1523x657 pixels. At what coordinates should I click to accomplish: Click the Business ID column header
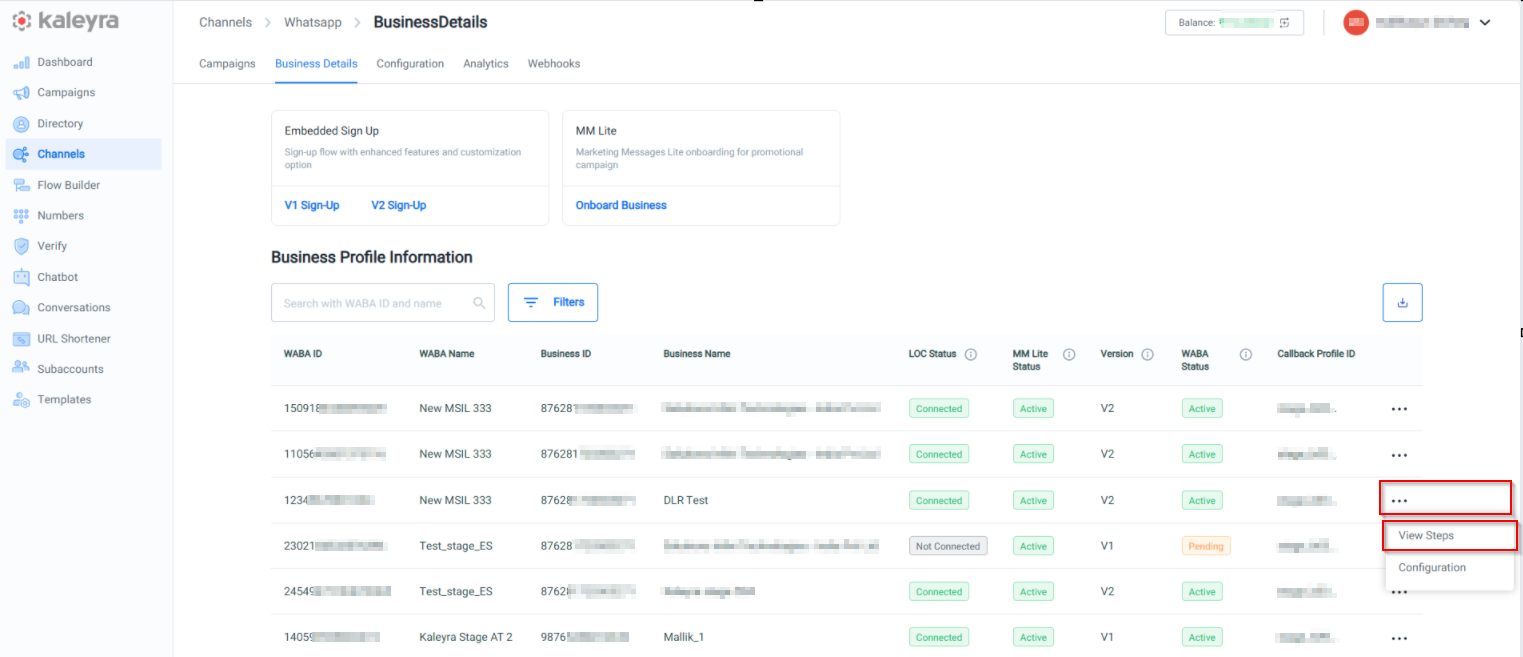pyautogui.click(x=566, y=354)
